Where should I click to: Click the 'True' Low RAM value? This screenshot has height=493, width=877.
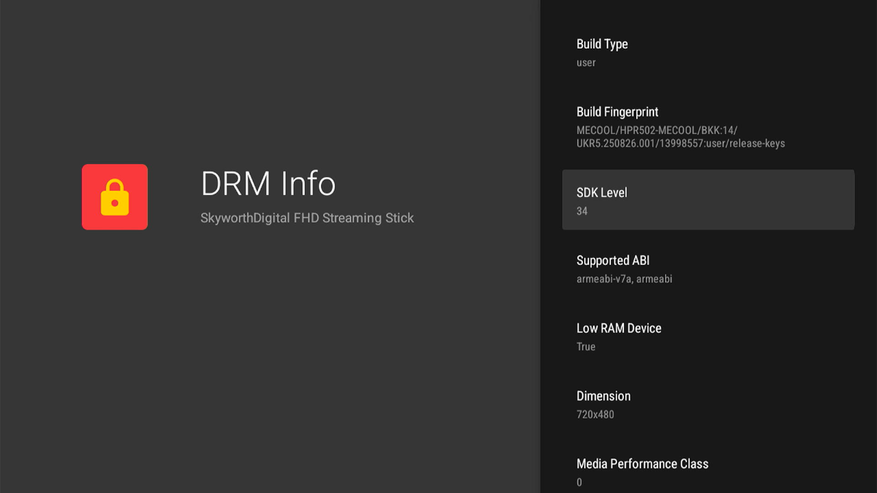(586, 346)
